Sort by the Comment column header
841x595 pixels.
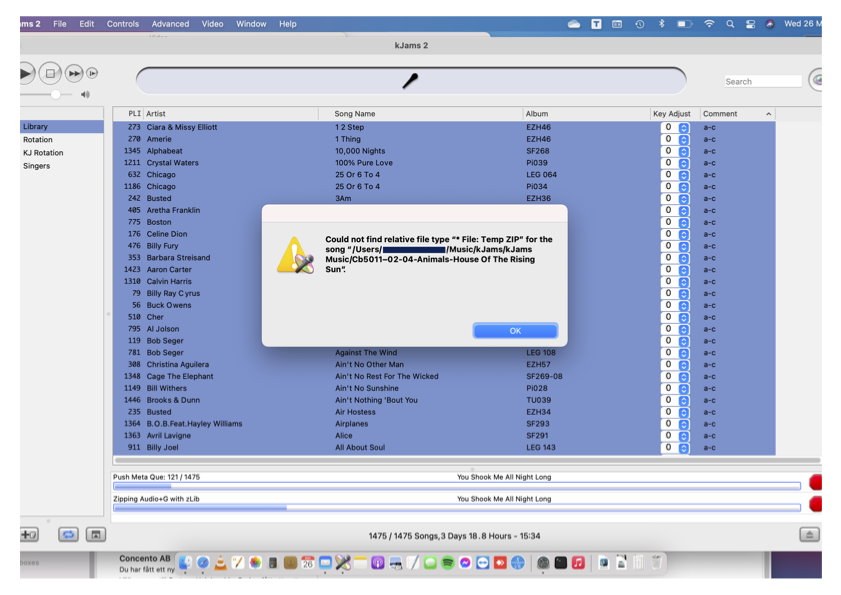coord(736,114)
